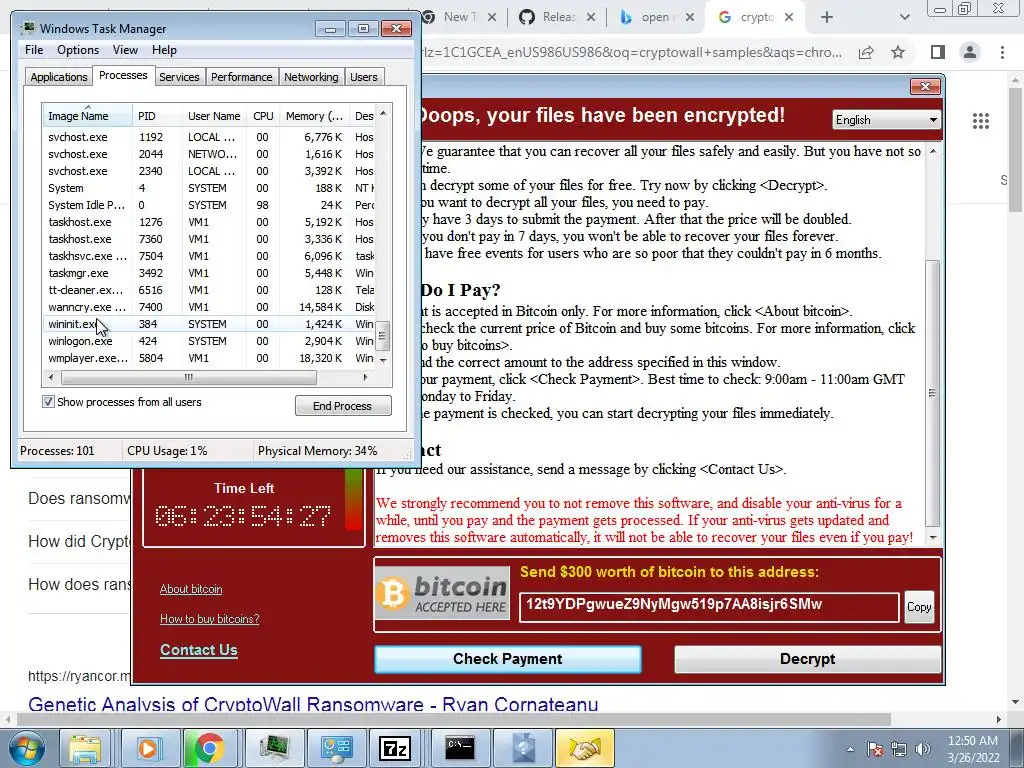The height and width of the screenshot is (768, 1024).
Task: Open Windows Explorer from the taskbar
Action: point(86,748)
